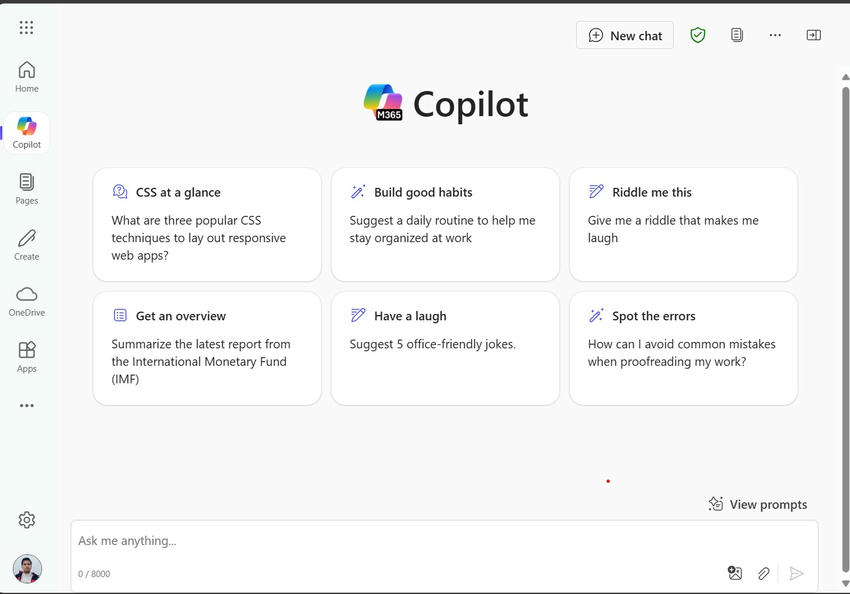Open settings gear in sidebar
The width and height of the screenshot is (850, 594).
tap(27, 520)
